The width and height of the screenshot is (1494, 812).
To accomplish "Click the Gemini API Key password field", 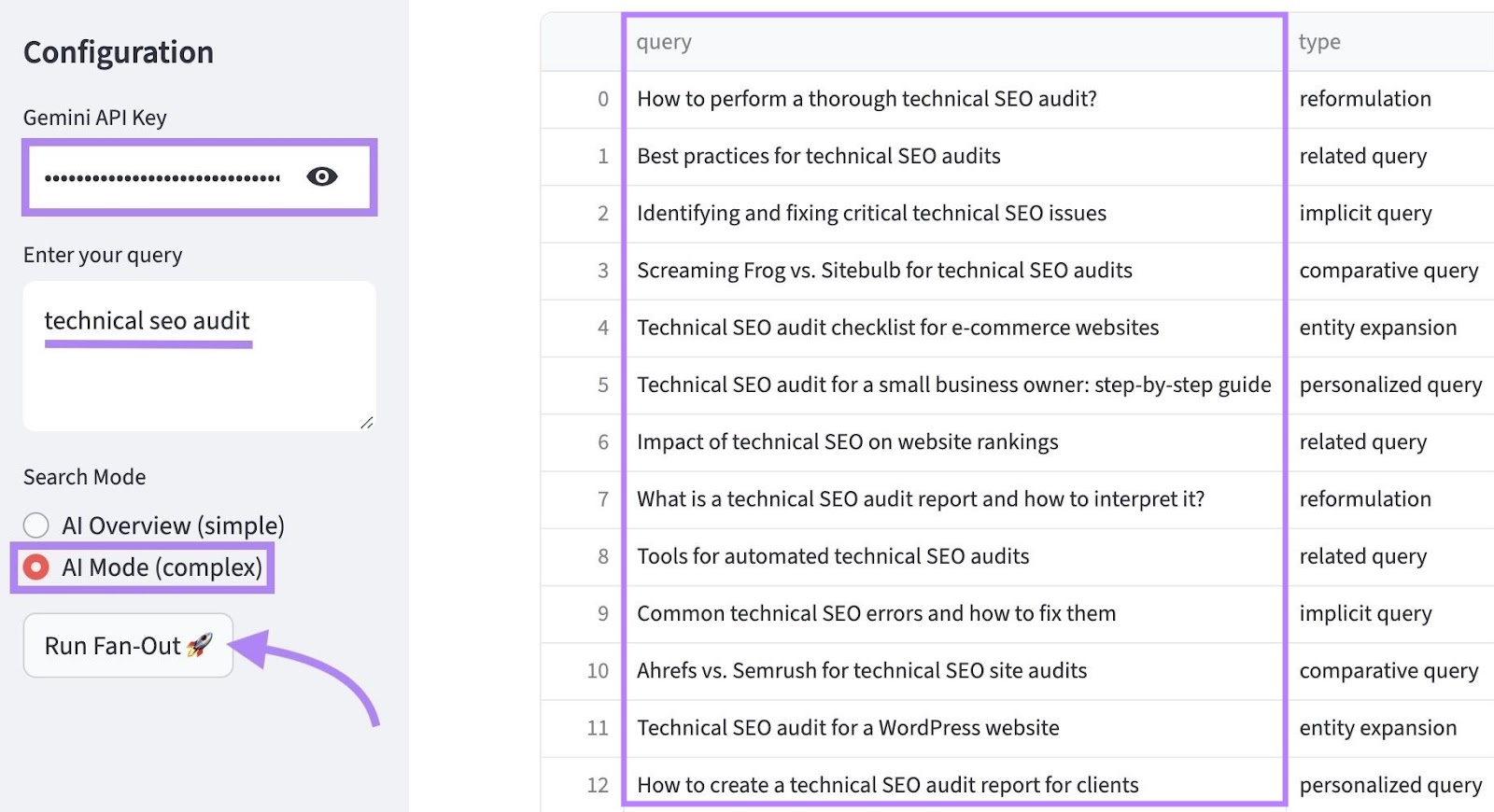I will tap(162, 177).
